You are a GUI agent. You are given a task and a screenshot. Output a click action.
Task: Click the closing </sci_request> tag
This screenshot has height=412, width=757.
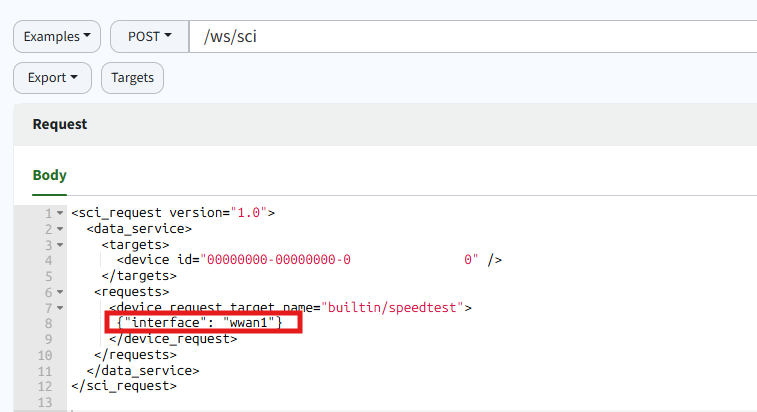123,385
